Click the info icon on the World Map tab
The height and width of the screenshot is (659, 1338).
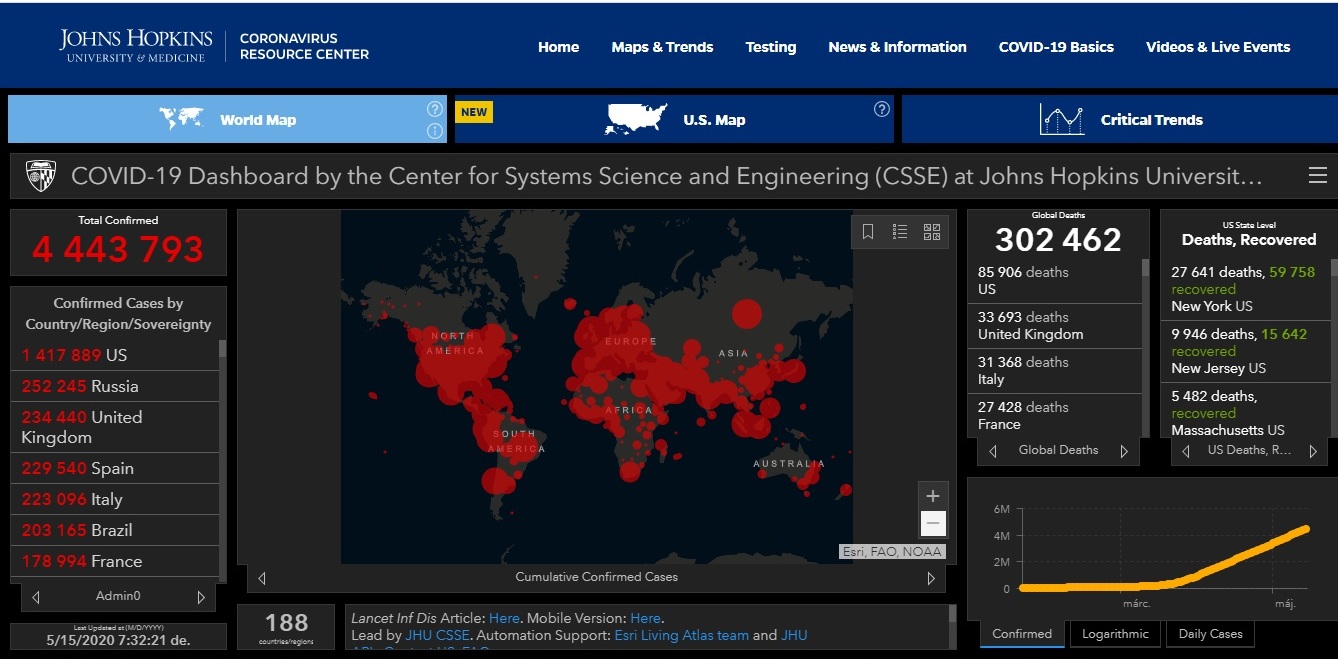point(434,131)
